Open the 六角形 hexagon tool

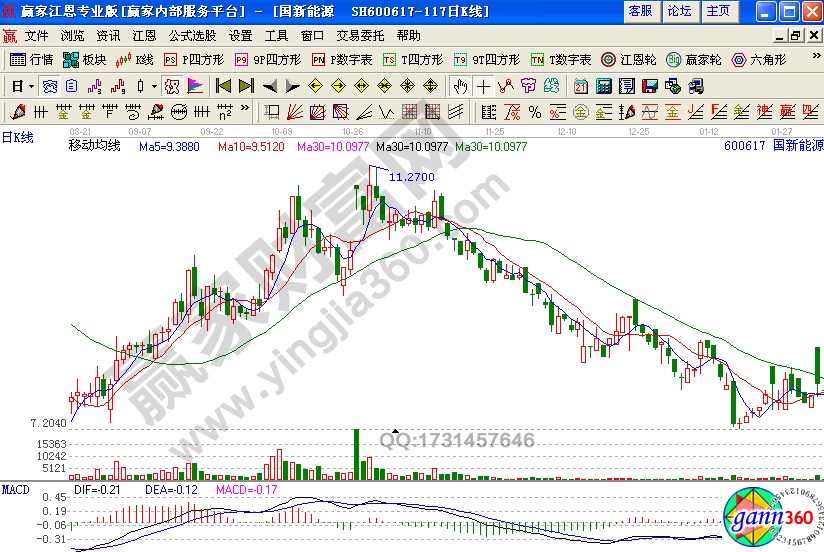(757, 59)
